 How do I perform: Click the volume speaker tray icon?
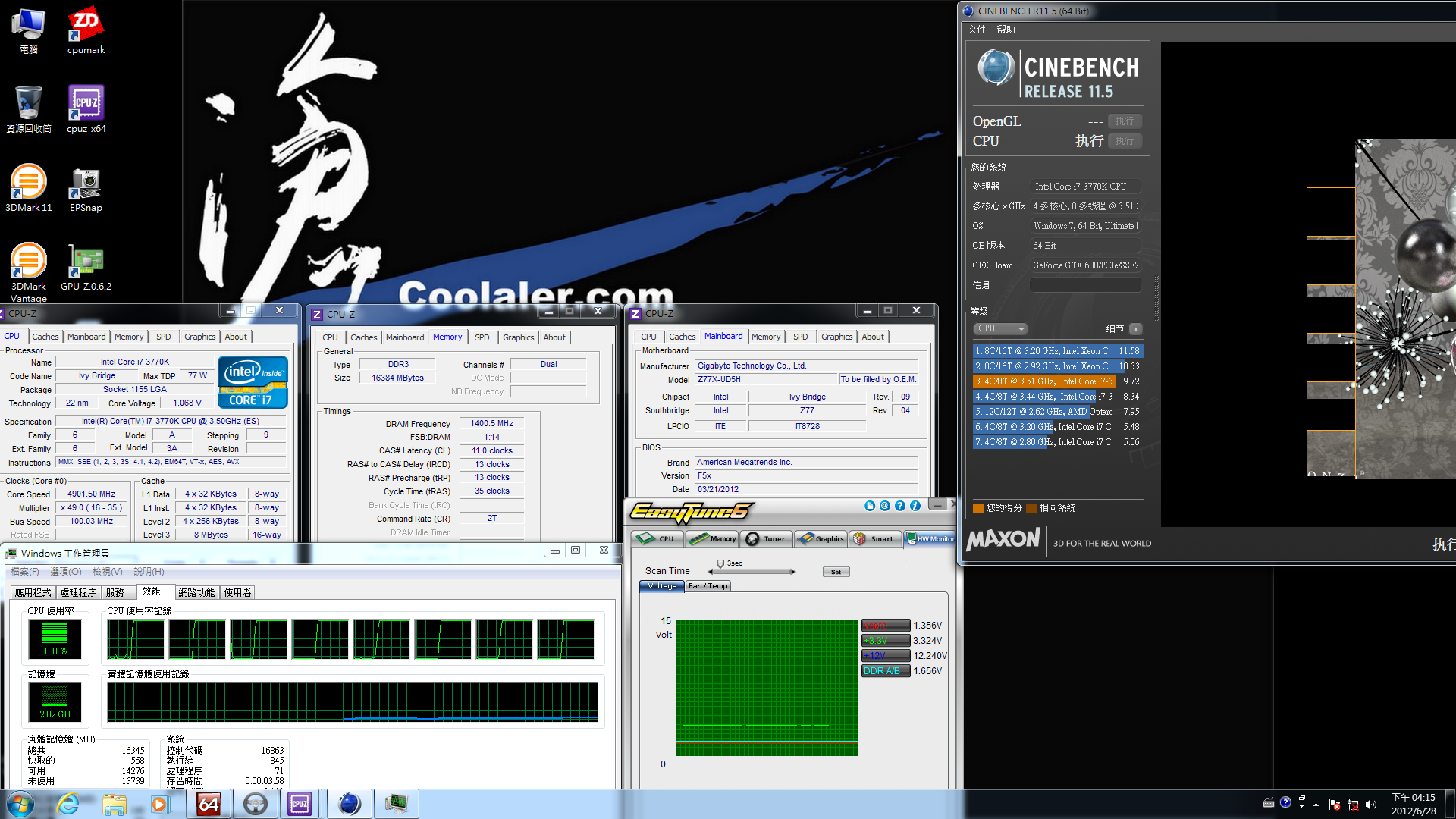(x=1371, y=805)
